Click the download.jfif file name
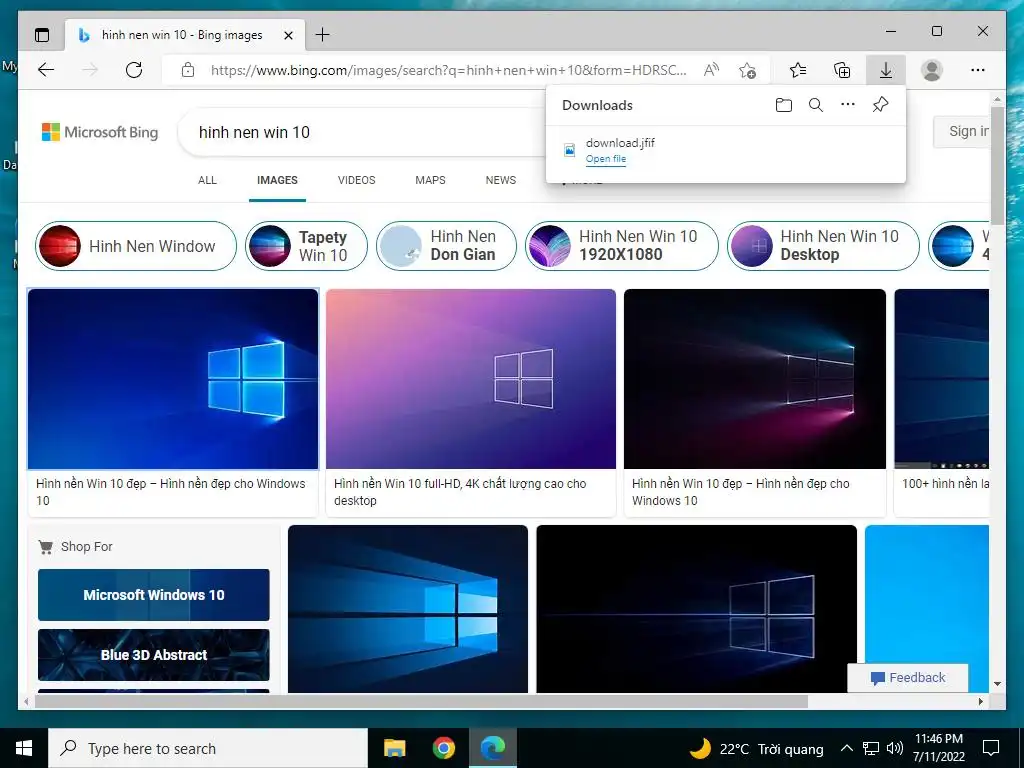1024x768 pixels. 620,142
